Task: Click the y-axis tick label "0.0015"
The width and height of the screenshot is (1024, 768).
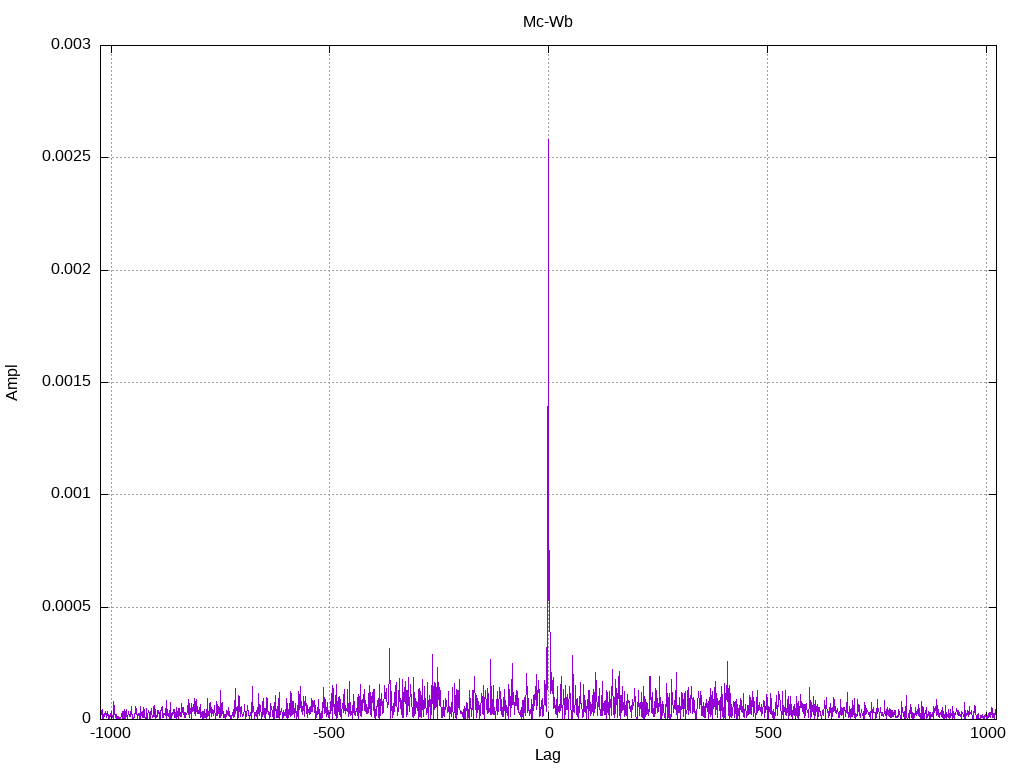Action: pos(66,381)
